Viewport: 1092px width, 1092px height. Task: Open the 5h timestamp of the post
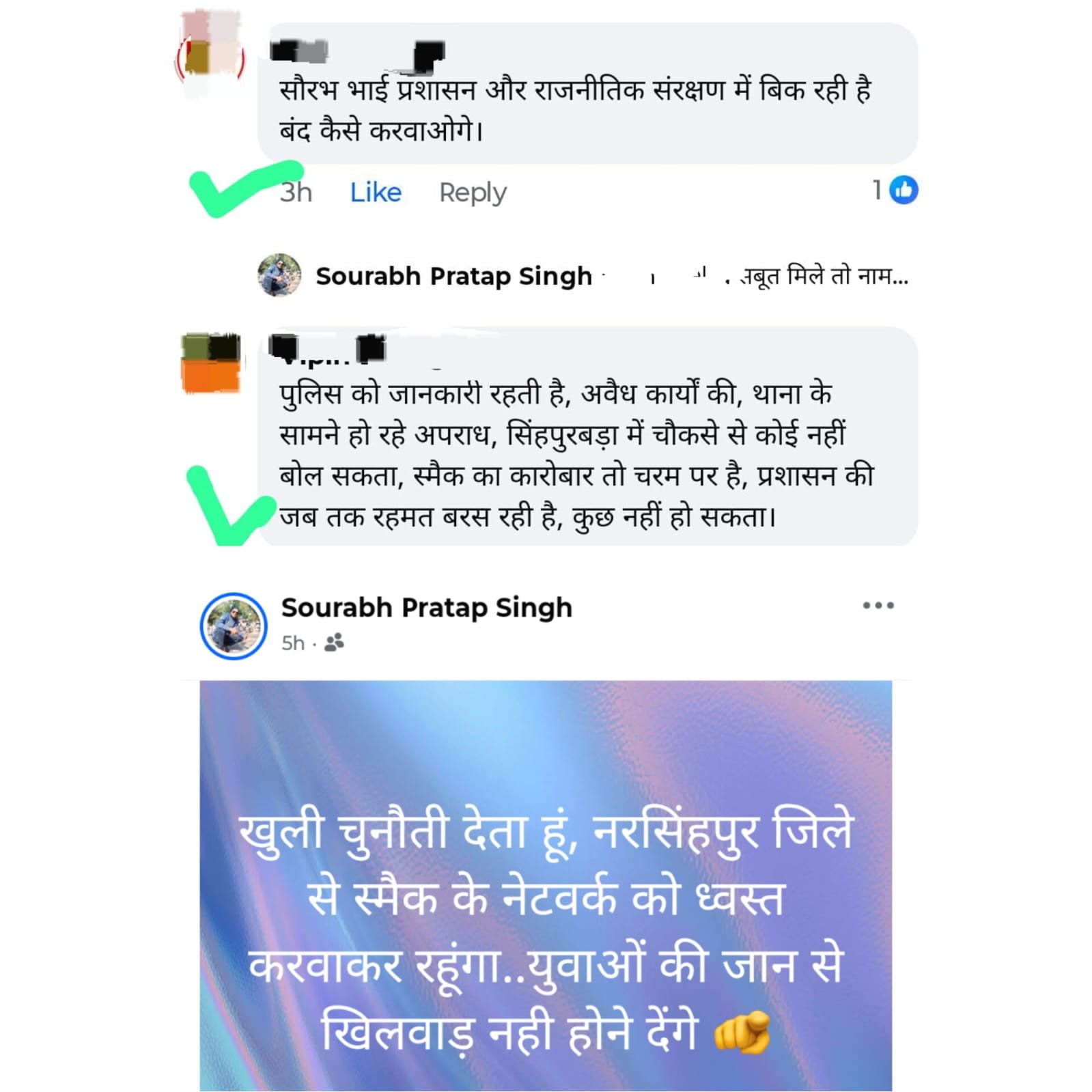[x=293, y=643]
